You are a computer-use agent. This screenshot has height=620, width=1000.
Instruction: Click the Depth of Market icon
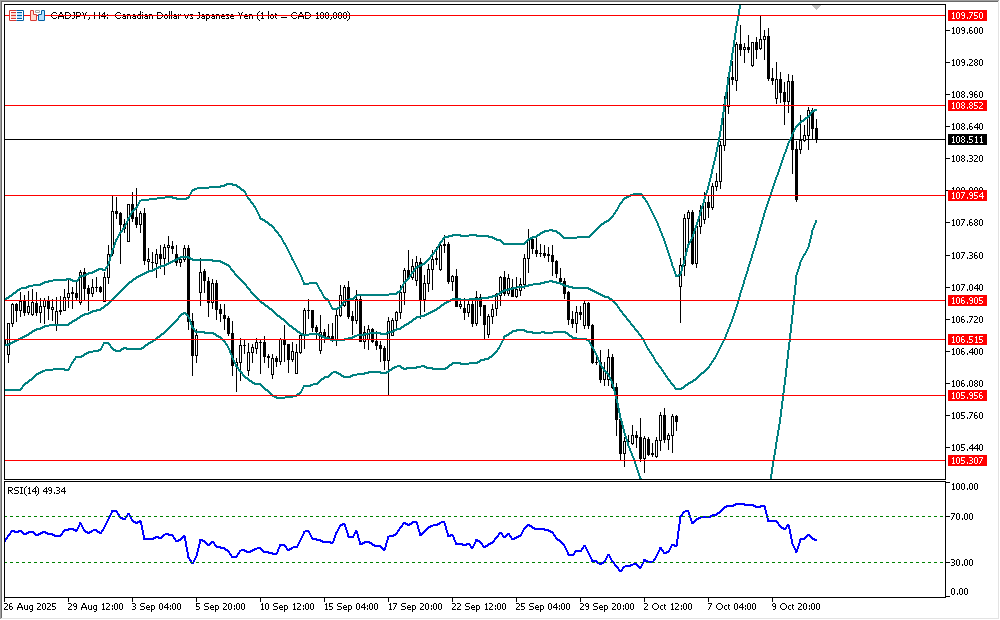click(14, 16)
